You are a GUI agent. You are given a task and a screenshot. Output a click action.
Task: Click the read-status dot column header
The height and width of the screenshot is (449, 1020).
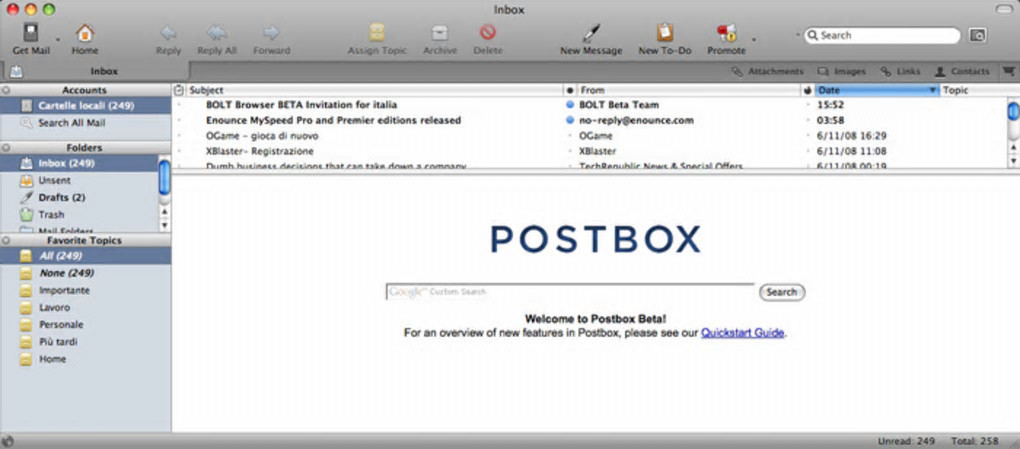[x=570, y=90]
